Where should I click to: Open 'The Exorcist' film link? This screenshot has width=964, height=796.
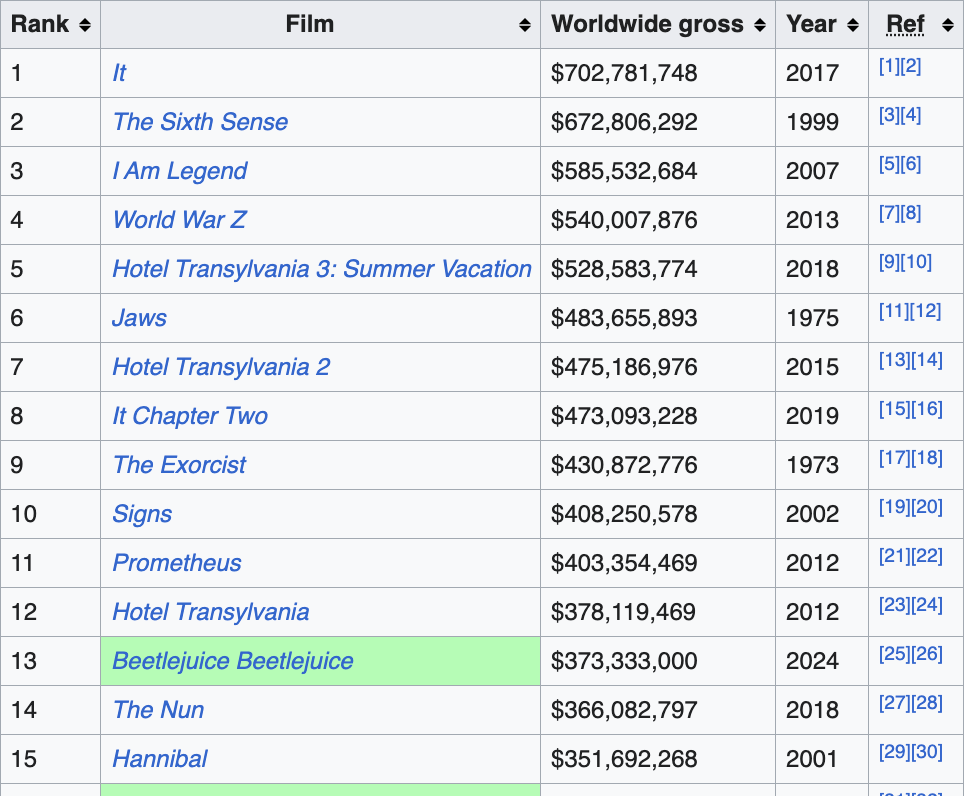(180, 465)
